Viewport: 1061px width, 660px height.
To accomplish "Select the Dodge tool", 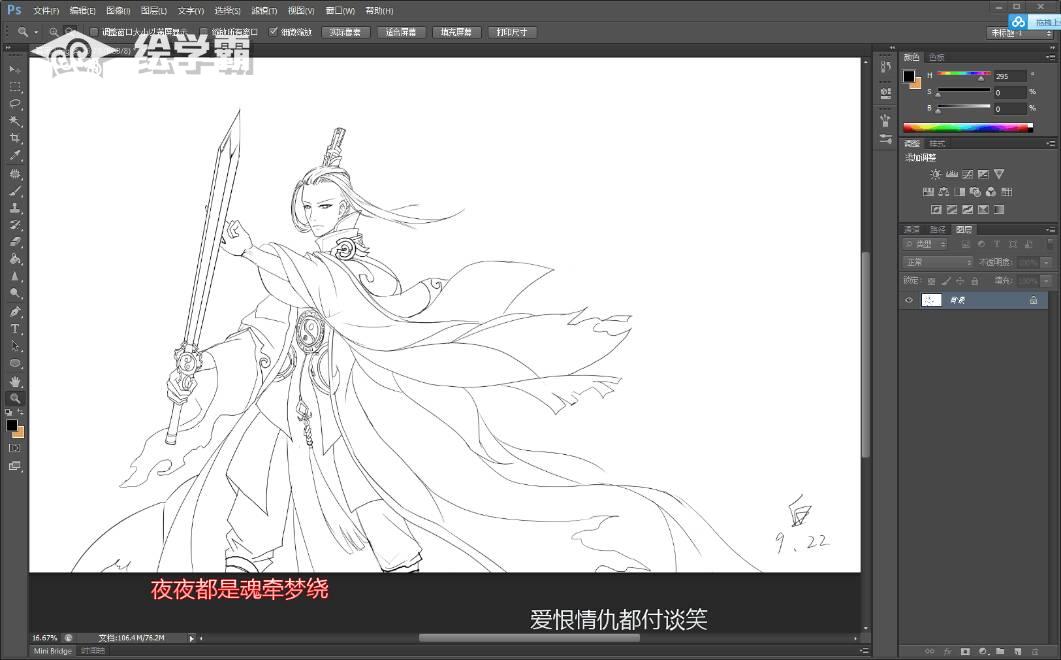I will pyautogui.click(x=15, y=293).
